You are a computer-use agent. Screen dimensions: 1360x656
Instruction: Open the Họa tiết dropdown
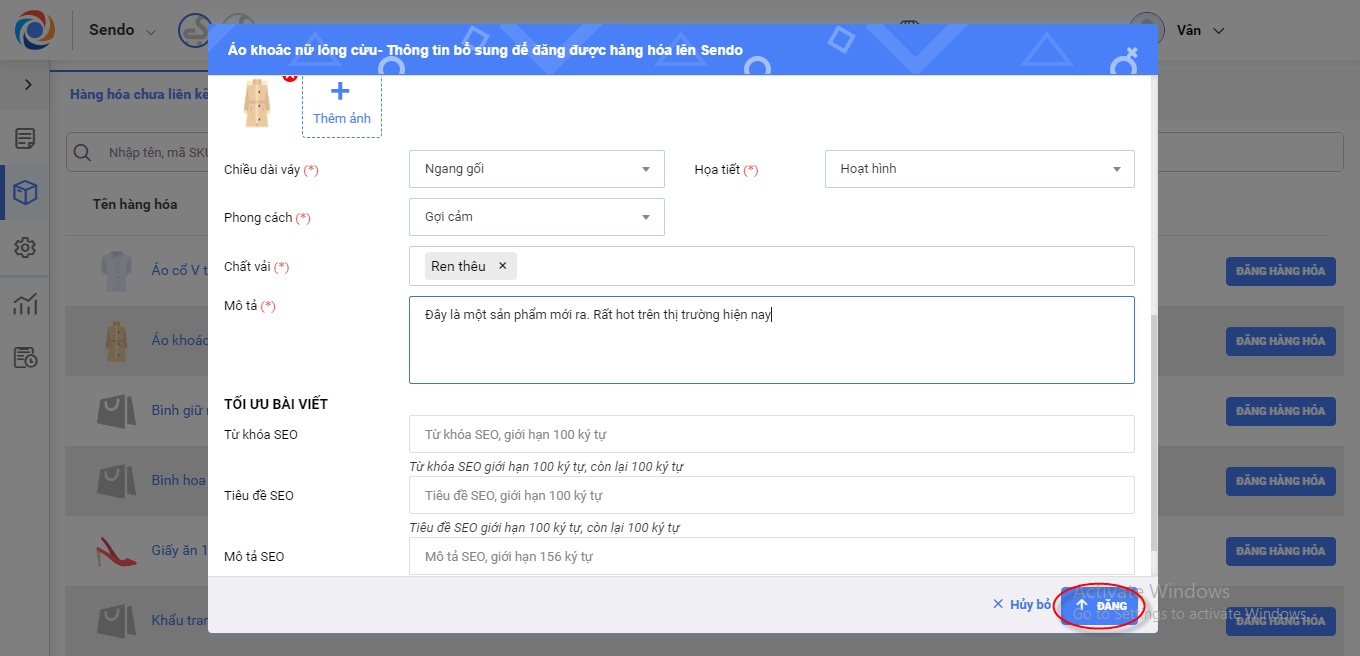pyautogui.click(x=979, y=169)
